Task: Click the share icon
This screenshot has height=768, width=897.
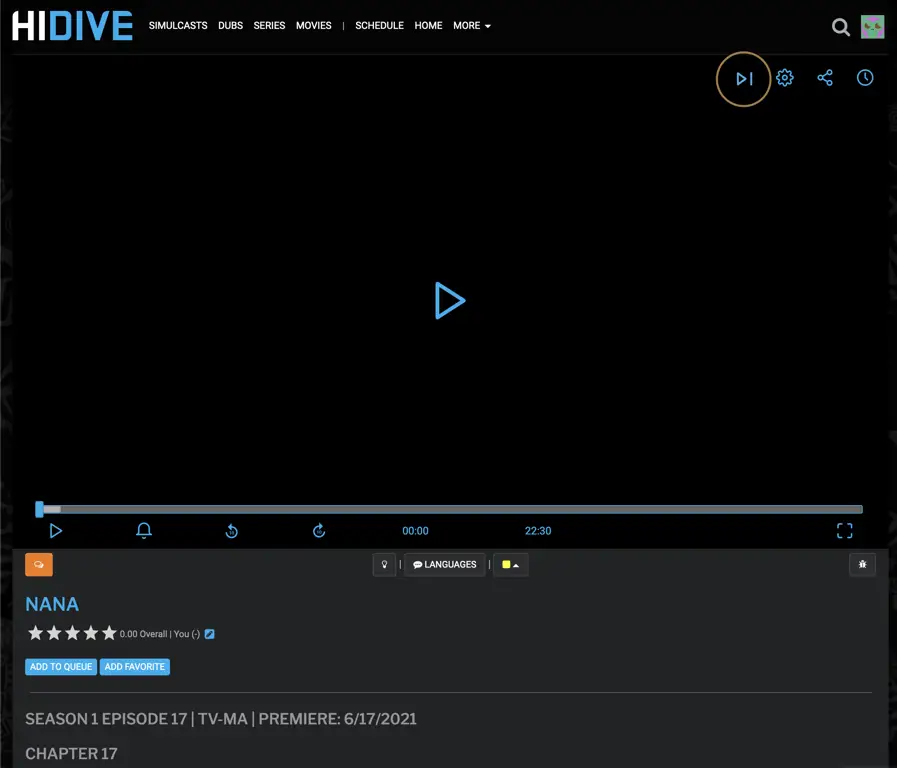Action: 825,78
